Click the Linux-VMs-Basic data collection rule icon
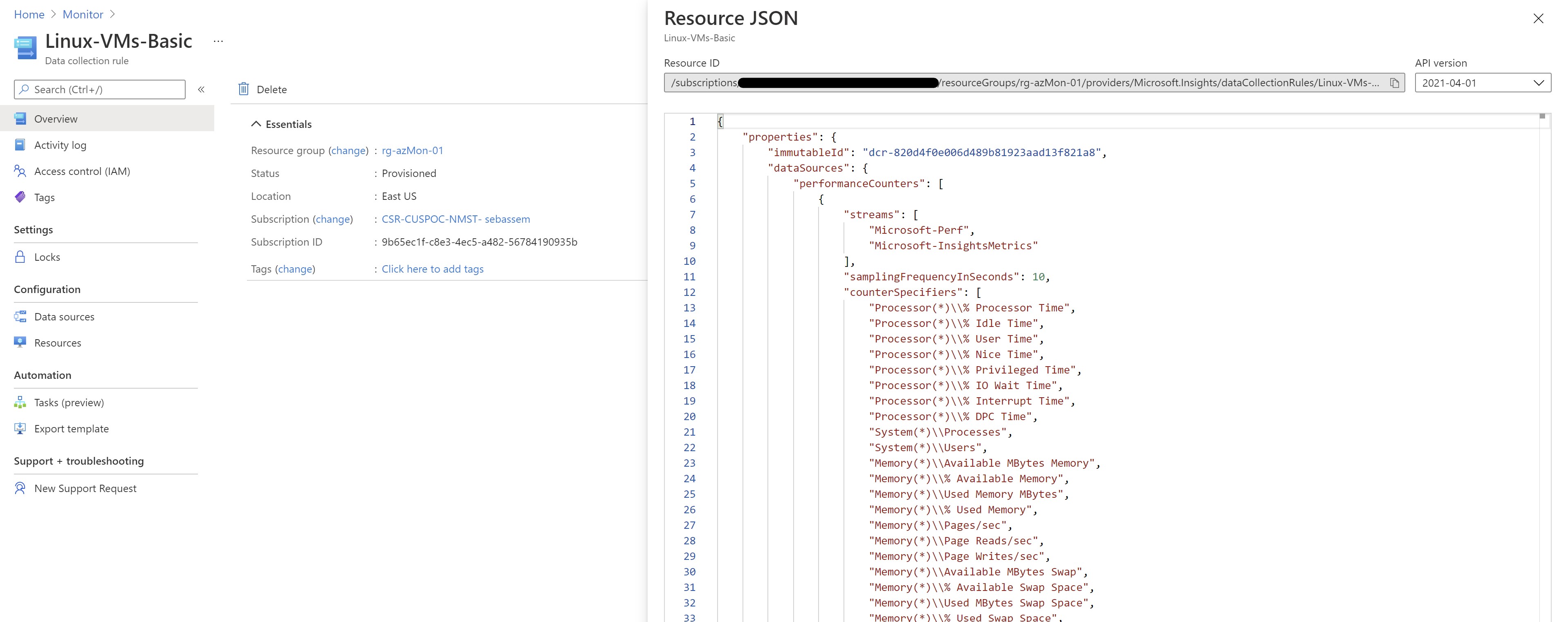Screen dimensions: 1568x622 click(x=26, y=48)
